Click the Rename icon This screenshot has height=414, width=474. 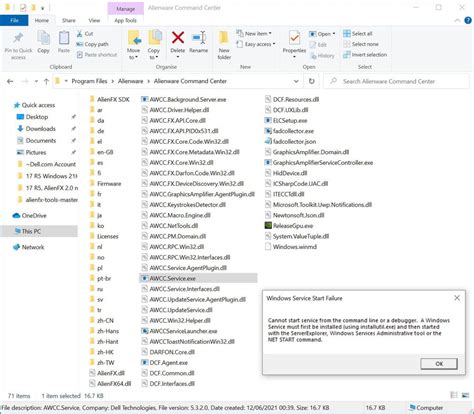click(199, 37)
